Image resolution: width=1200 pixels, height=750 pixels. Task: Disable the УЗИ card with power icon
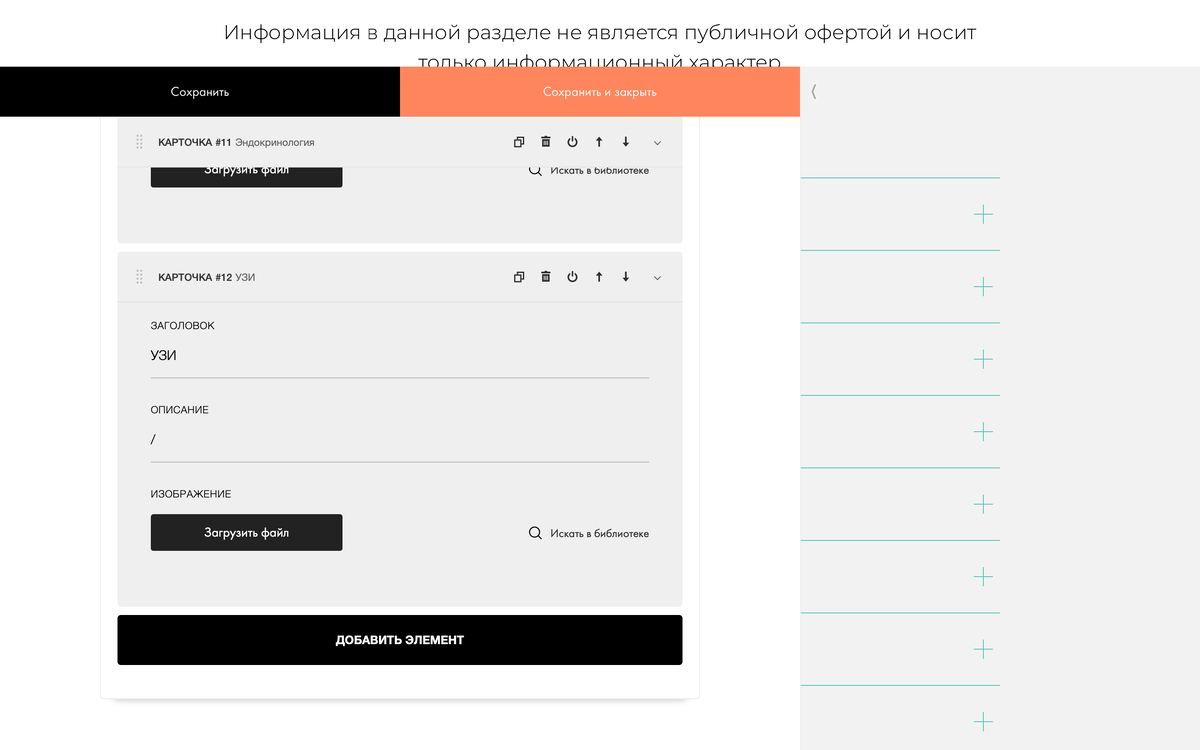pos(572,277)
